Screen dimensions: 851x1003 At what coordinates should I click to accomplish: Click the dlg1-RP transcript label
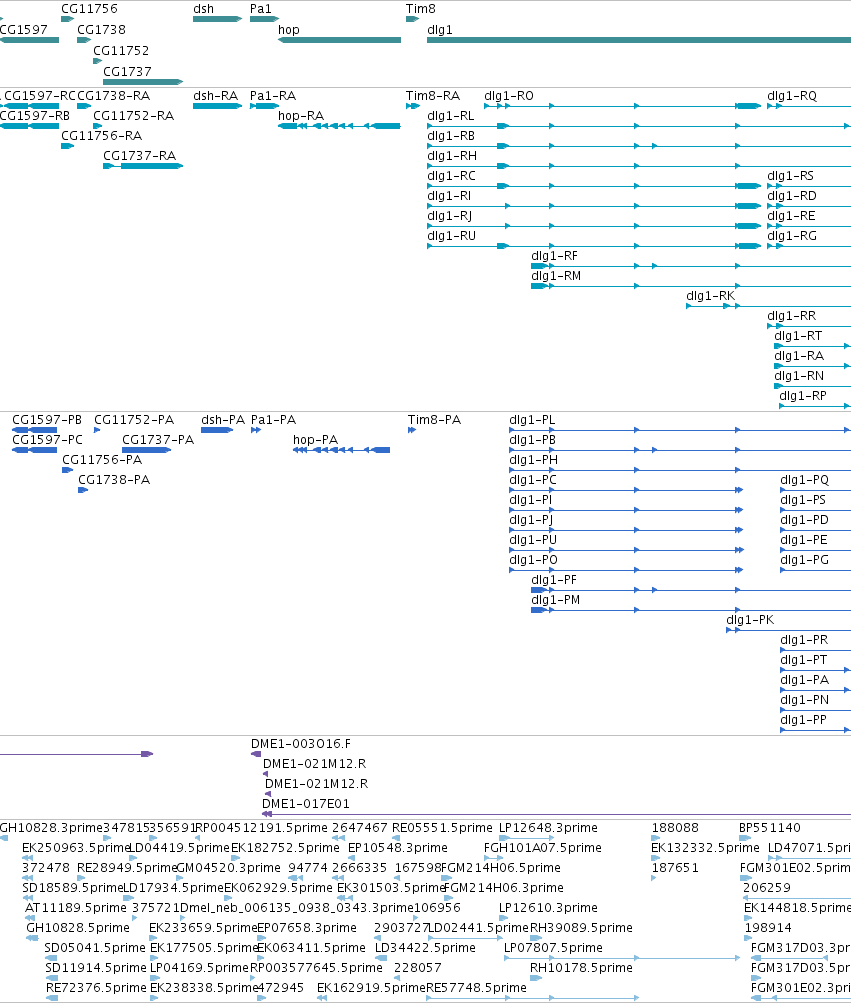point(803,396)
